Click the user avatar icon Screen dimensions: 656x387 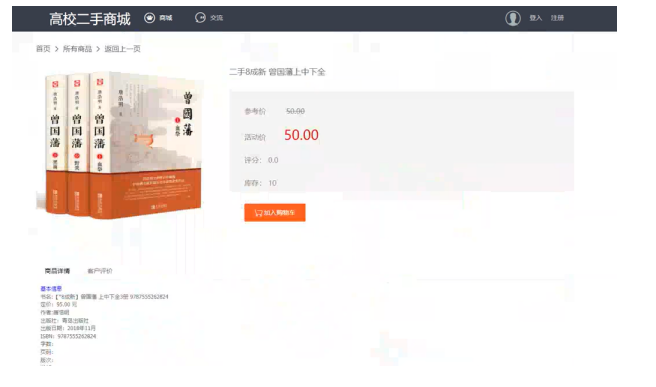512,18
